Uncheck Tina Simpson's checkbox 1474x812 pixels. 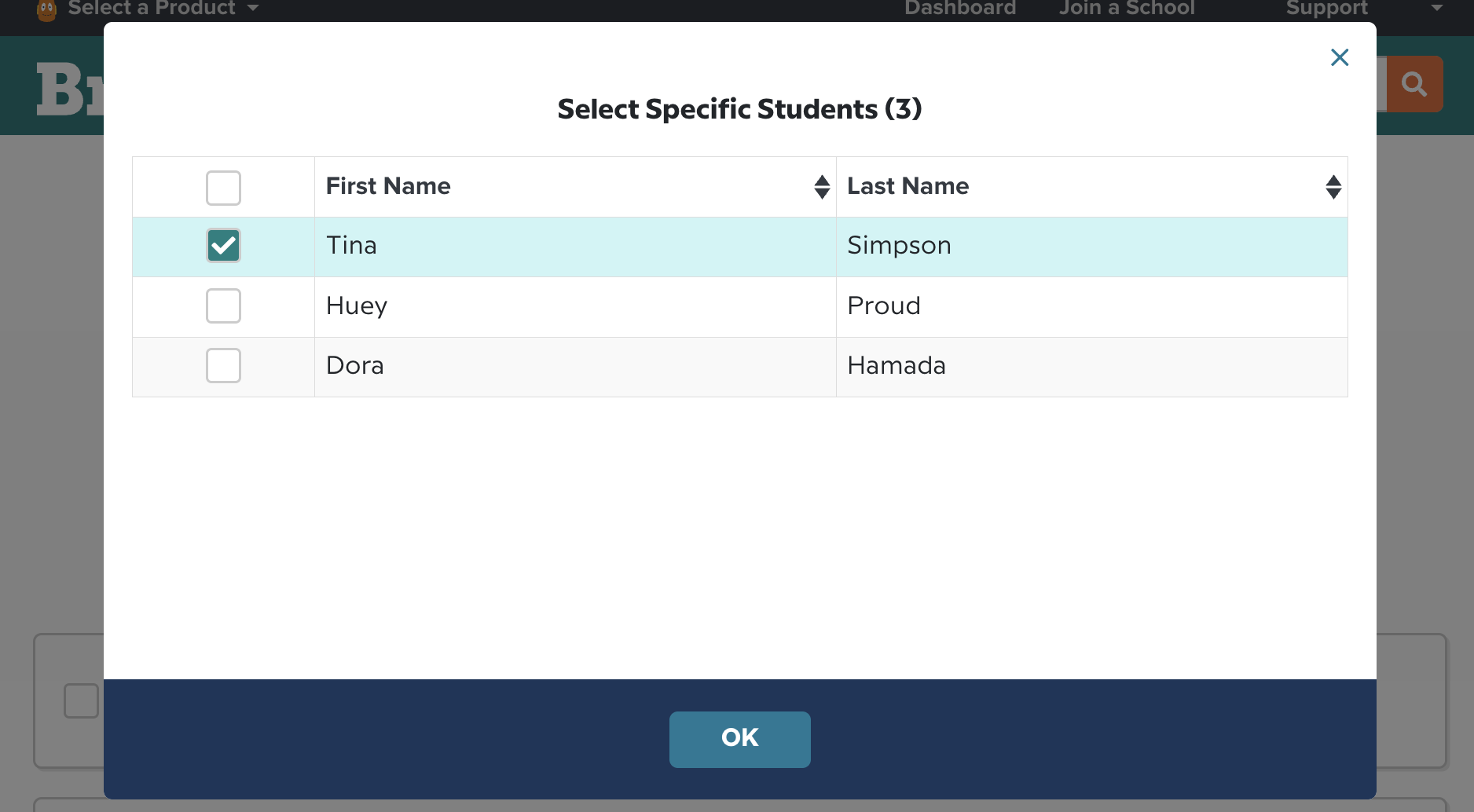point(222,246)
